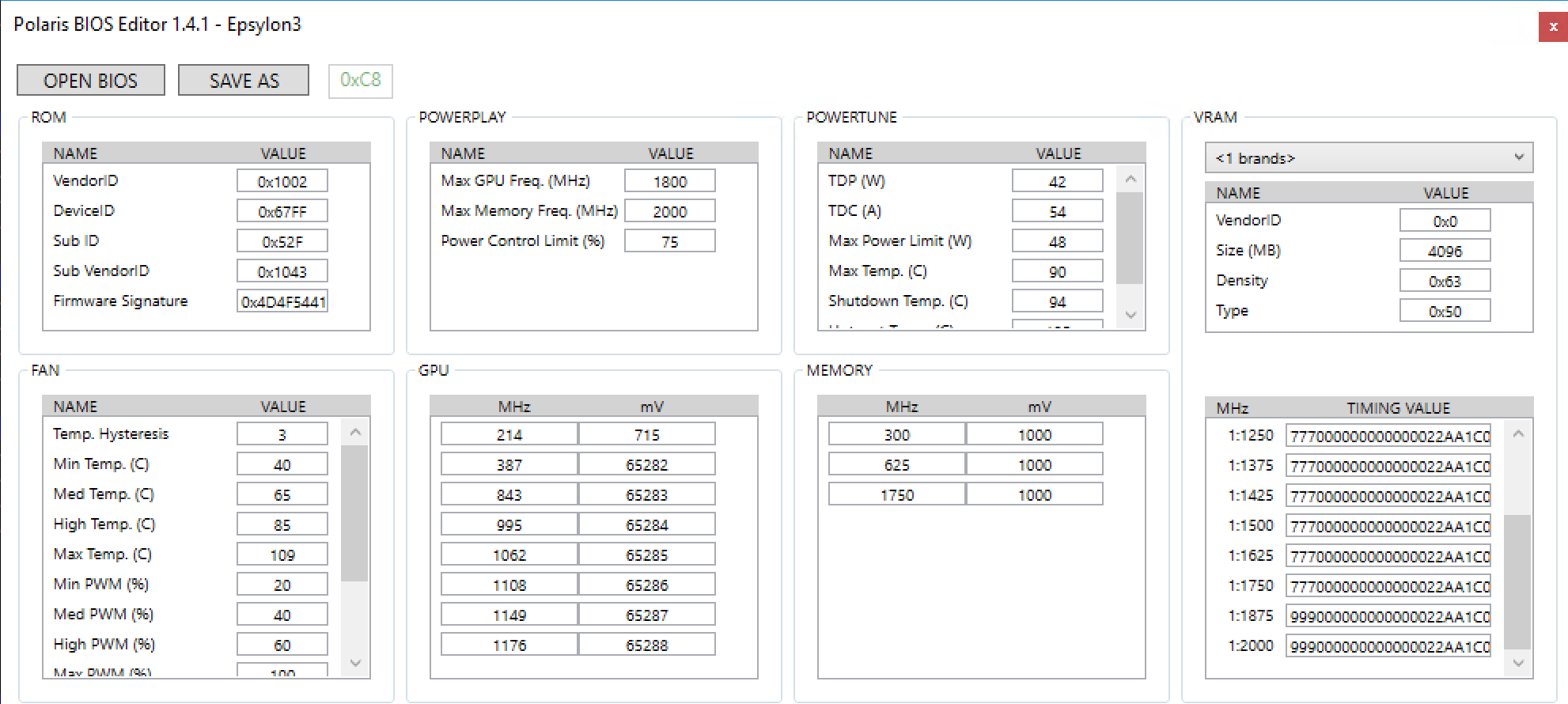Click the timing value scrollbar thumb
1568x704 pixels.
(1518, 581)
